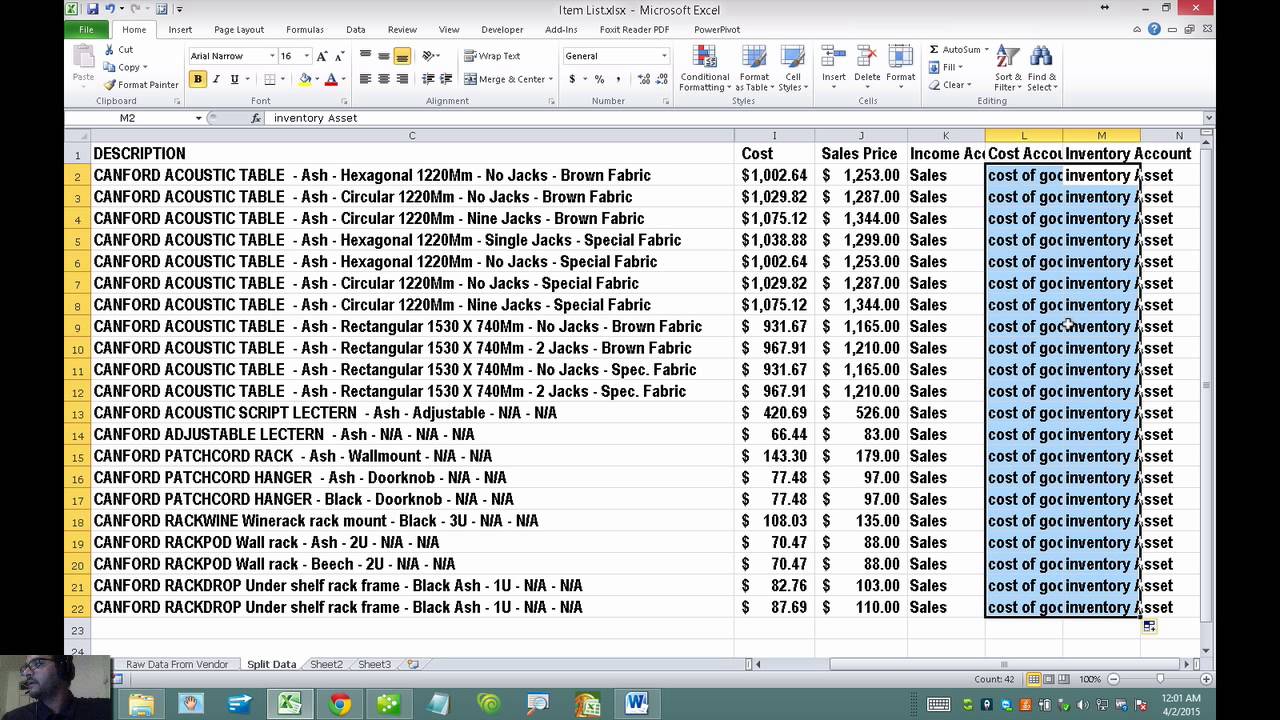
Task: Switch to the Insert ribbon tab
Action: [180, 30]
